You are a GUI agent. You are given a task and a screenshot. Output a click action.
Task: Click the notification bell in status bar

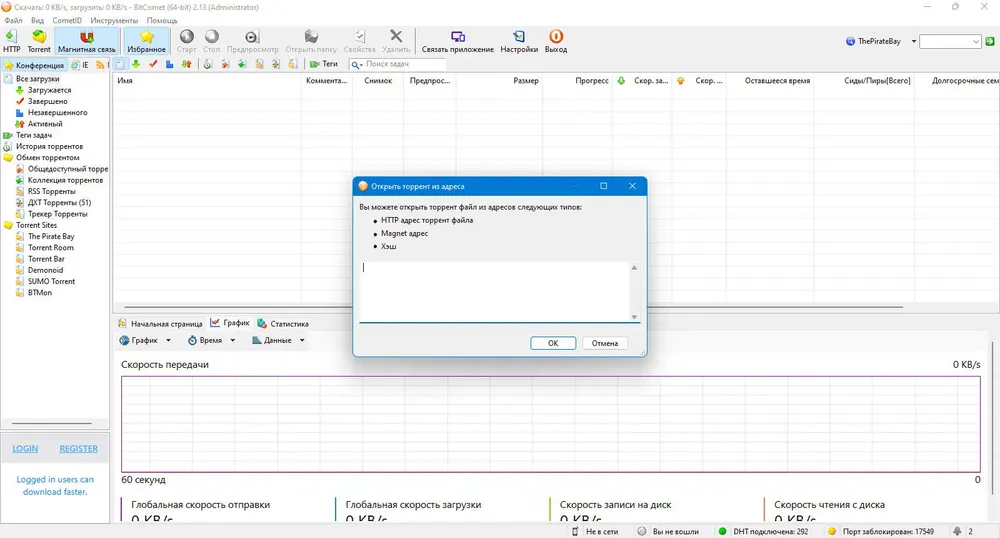click(x=957, y=531)
